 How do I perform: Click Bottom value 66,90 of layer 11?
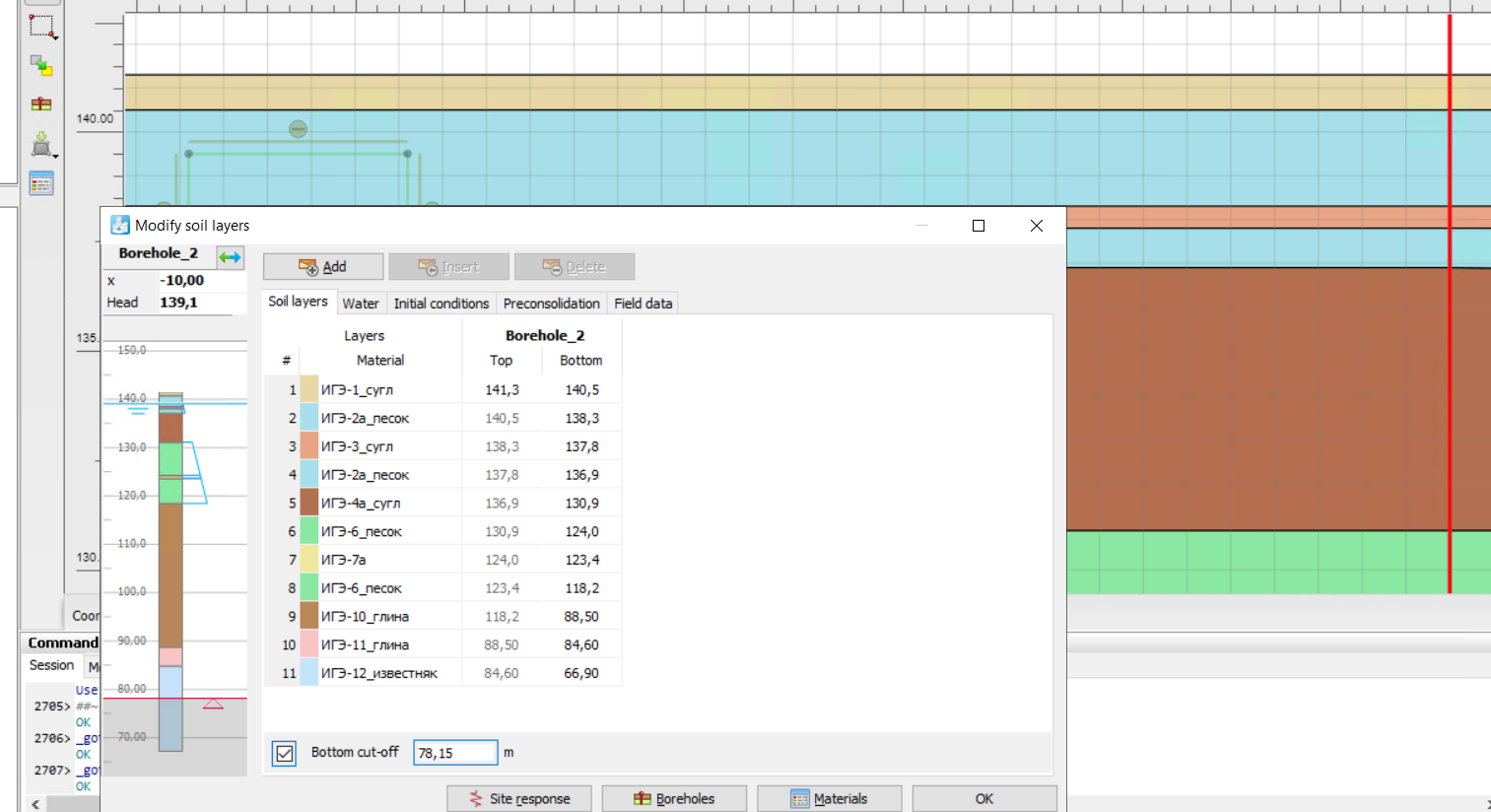tap(581, 673)
